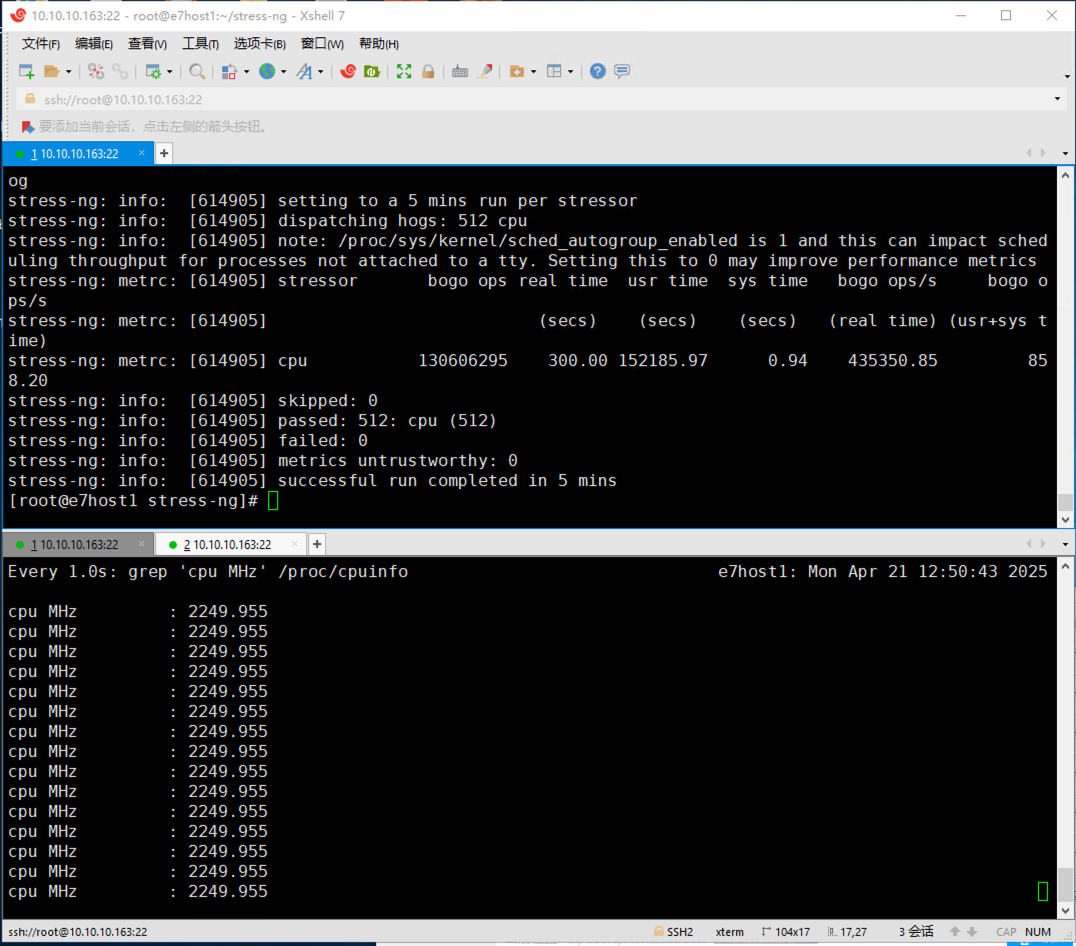
Task: Click the status bar up arrow
Action: pos(955,932)
